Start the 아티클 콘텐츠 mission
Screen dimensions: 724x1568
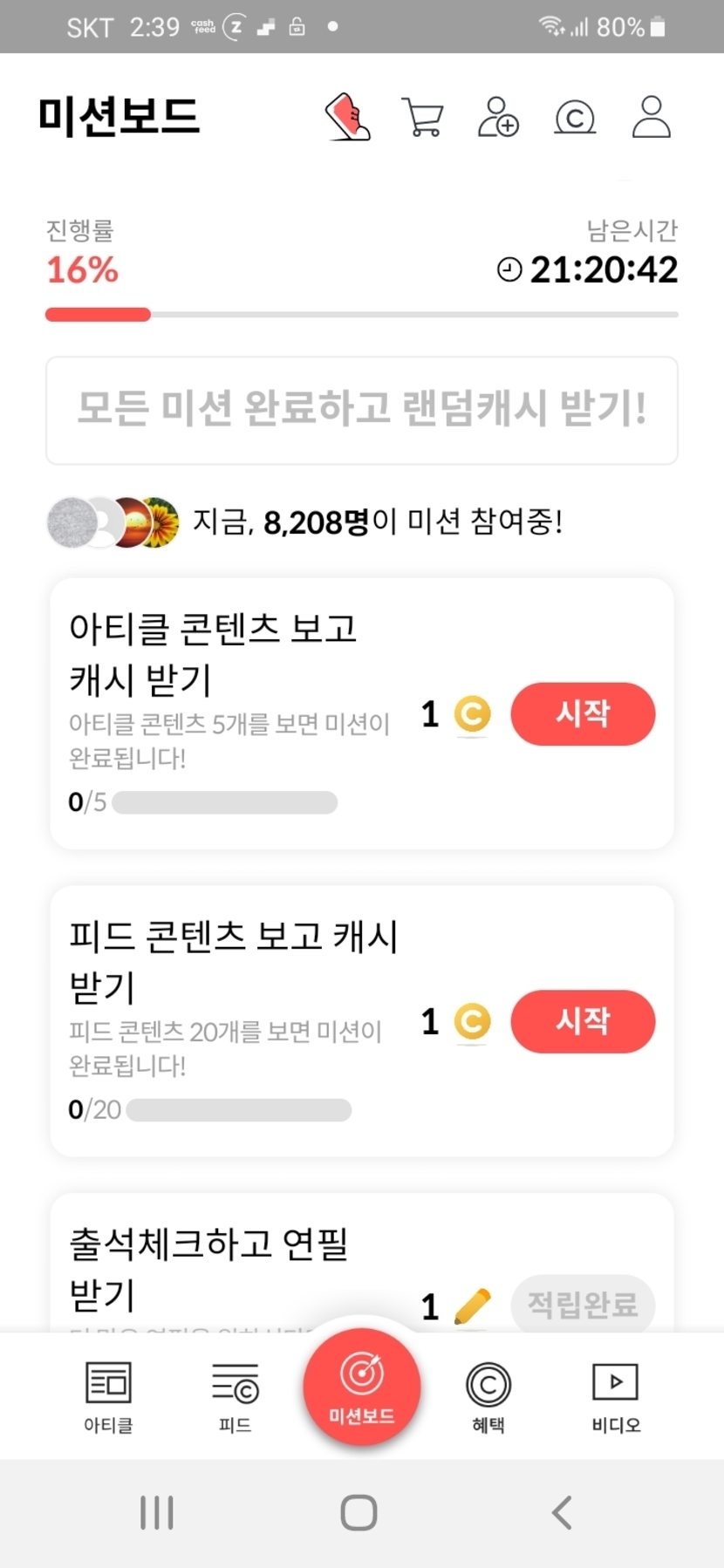(x=583, y=714)
